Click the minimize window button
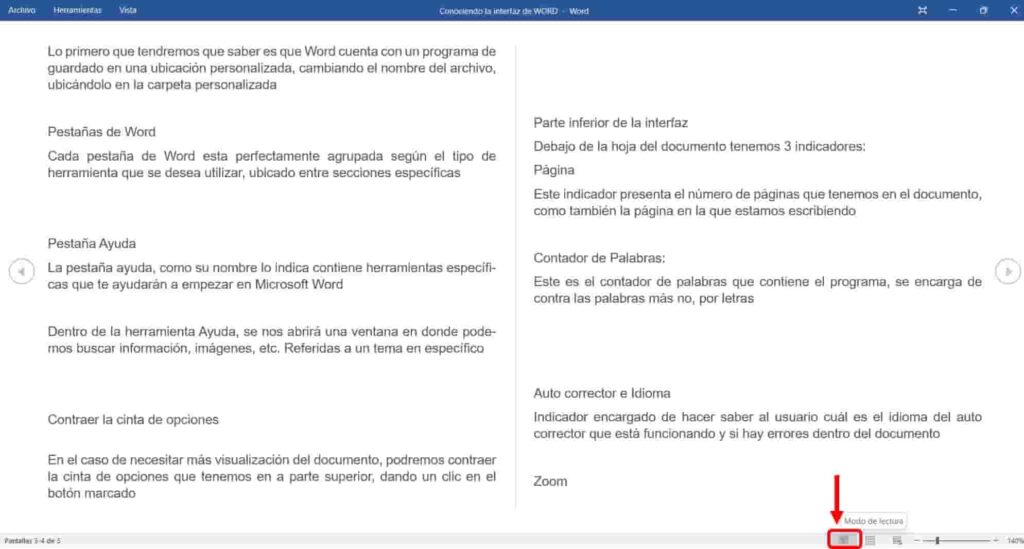This screenshot has width=1024, height=549. tap(953, 10)
